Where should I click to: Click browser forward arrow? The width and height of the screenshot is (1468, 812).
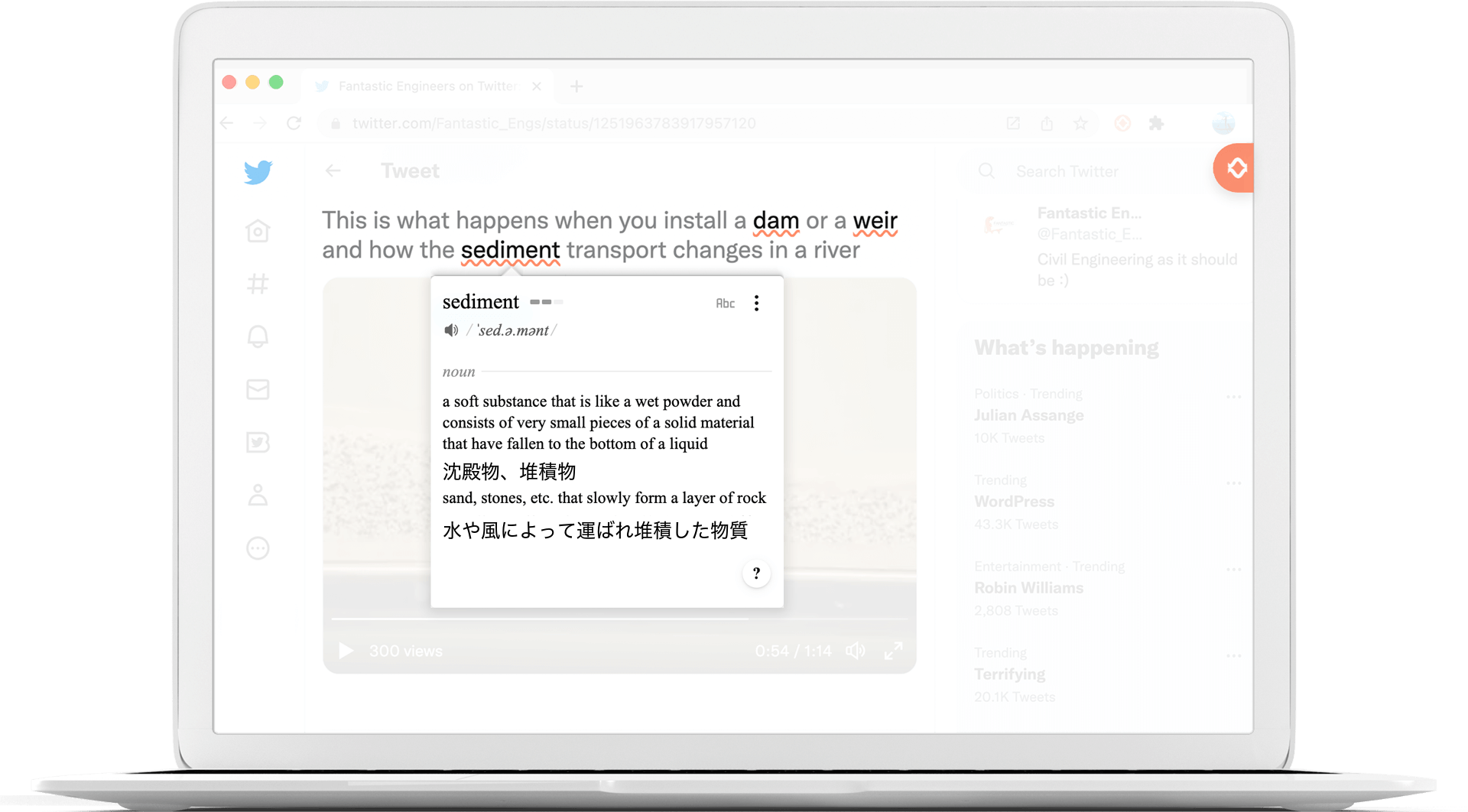point(260,123)
